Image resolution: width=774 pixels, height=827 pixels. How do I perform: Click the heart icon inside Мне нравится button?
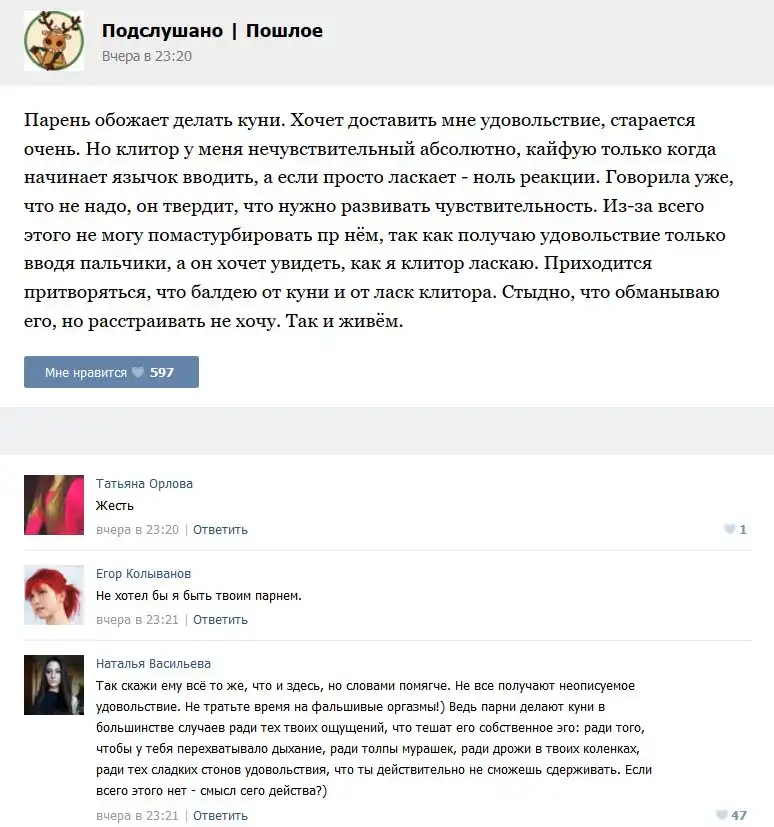pyautogui.click(x=138, y=372)
